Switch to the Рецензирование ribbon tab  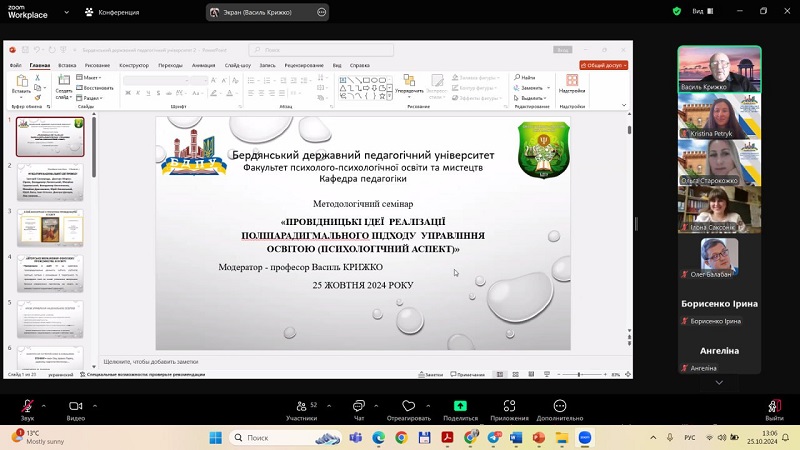pos(304,65)
